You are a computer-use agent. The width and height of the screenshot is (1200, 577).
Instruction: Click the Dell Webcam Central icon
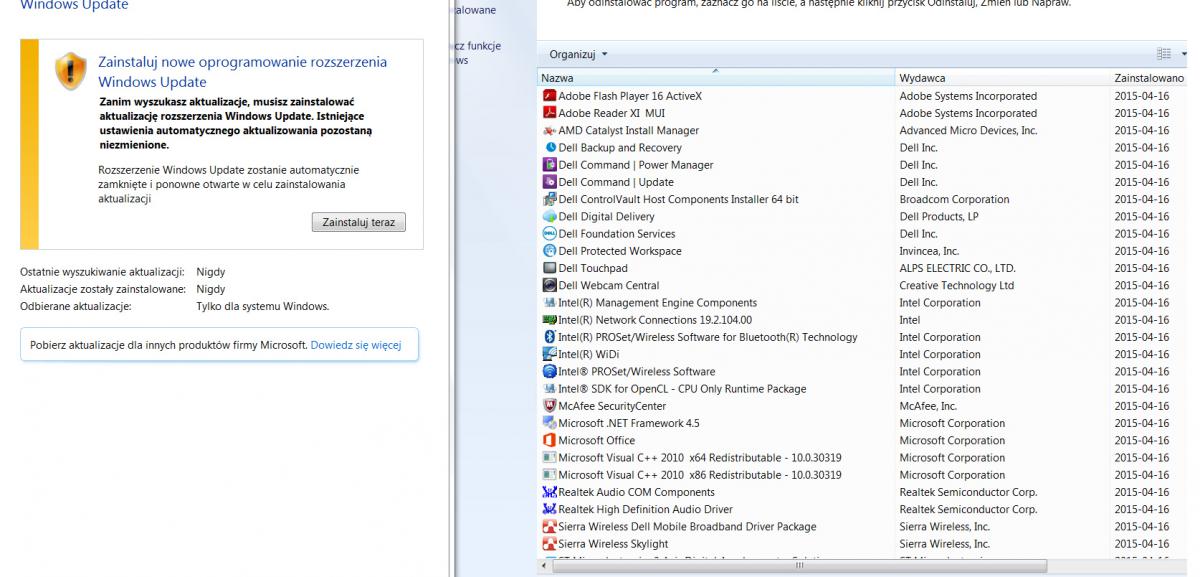(x=549, y=285)
